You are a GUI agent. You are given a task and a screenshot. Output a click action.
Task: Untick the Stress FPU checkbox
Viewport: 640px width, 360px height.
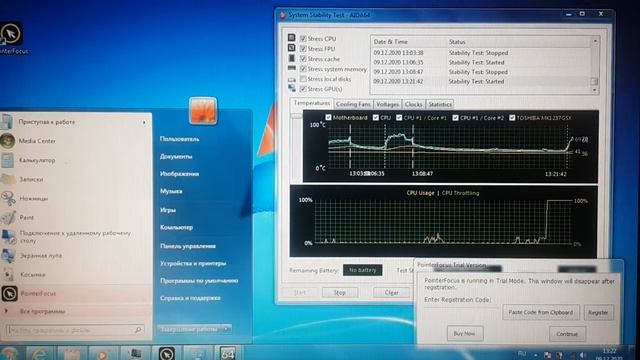[x=303, y=49]
